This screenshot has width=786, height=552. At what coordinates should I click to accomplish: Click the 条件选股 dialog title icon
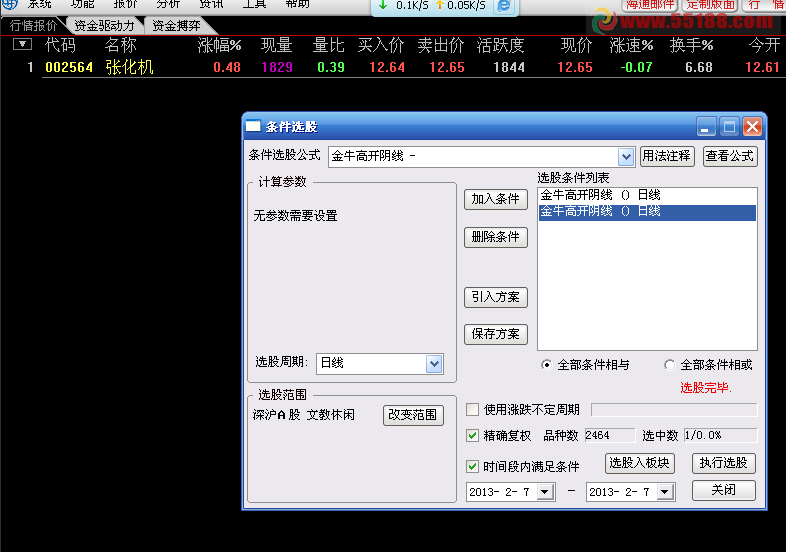click(253, 126)
